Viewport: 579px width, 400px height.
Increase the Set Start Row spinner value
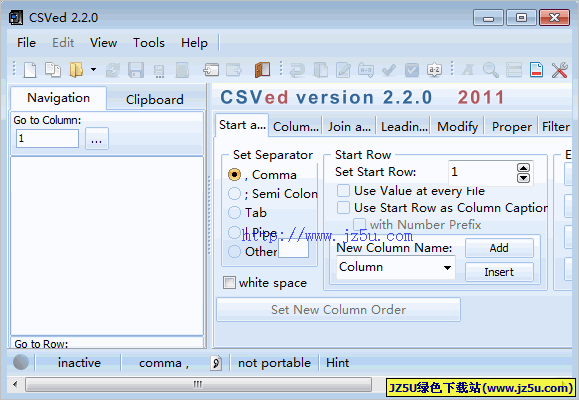point(523,168)
